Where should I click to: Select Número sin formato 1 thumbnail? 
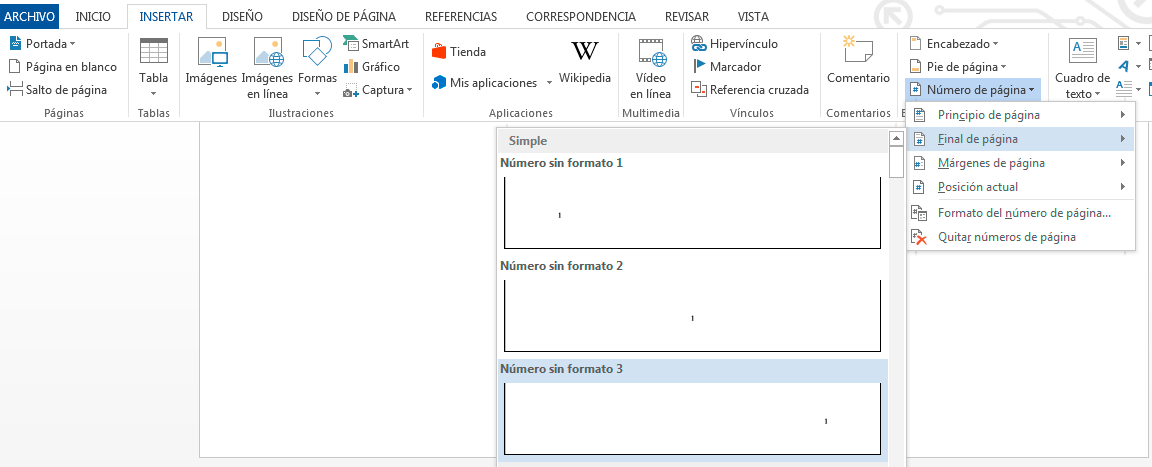692,213
